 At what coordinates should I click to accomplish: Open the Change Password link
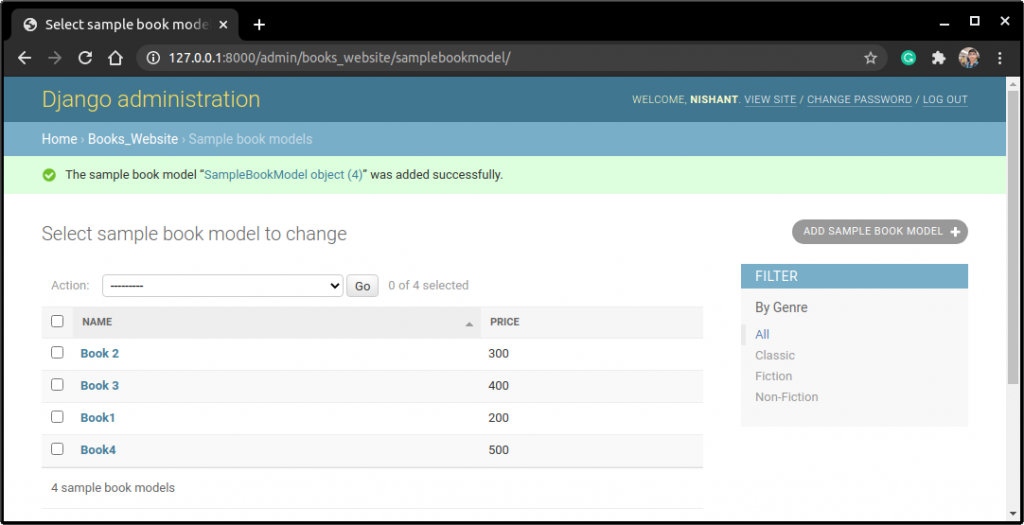(x=859, y=100)
